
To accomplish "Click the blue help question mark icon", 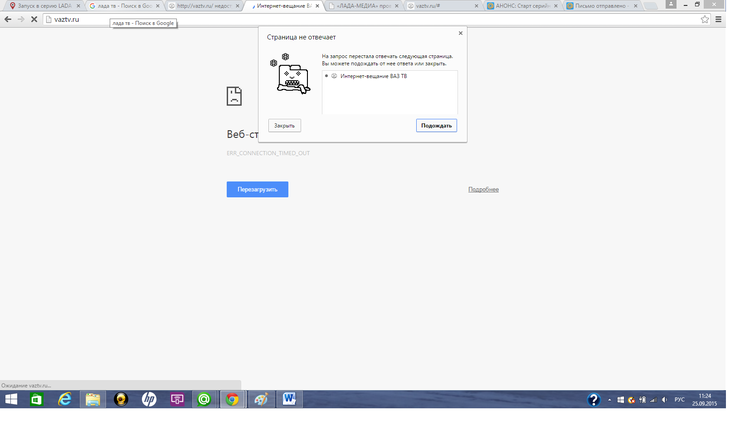I will 594,400.
